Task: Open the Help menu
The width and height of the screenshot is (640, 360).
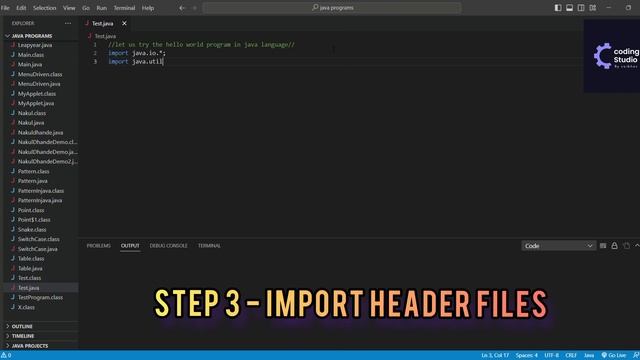Action: point(148,8)
